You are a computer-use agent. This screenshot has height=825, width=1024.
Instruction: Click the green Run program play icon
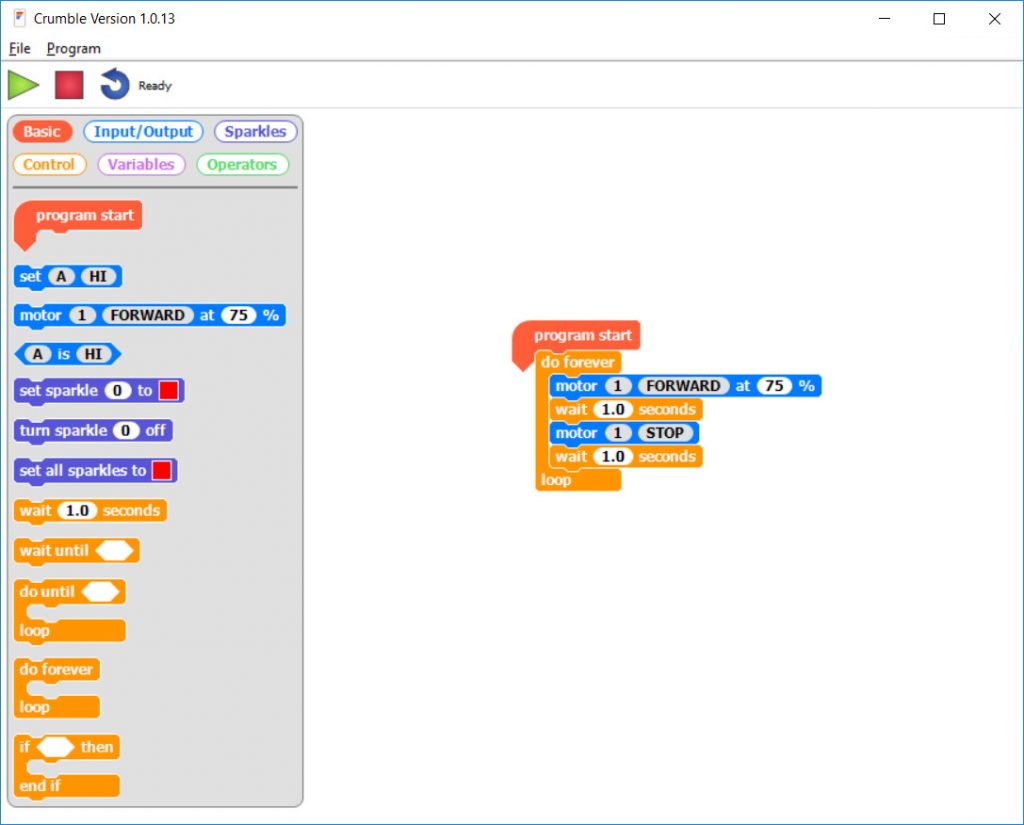coord(23,86)
